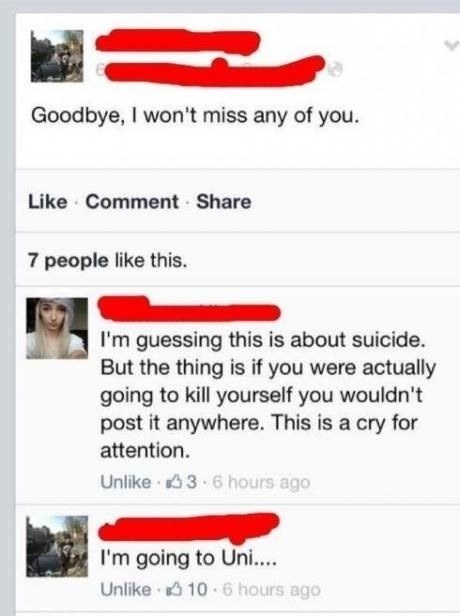The image size is (460, 616).
Task: Click the "6 hours ago" timestamp on Uni reply
Action: [x=271, y=590]
